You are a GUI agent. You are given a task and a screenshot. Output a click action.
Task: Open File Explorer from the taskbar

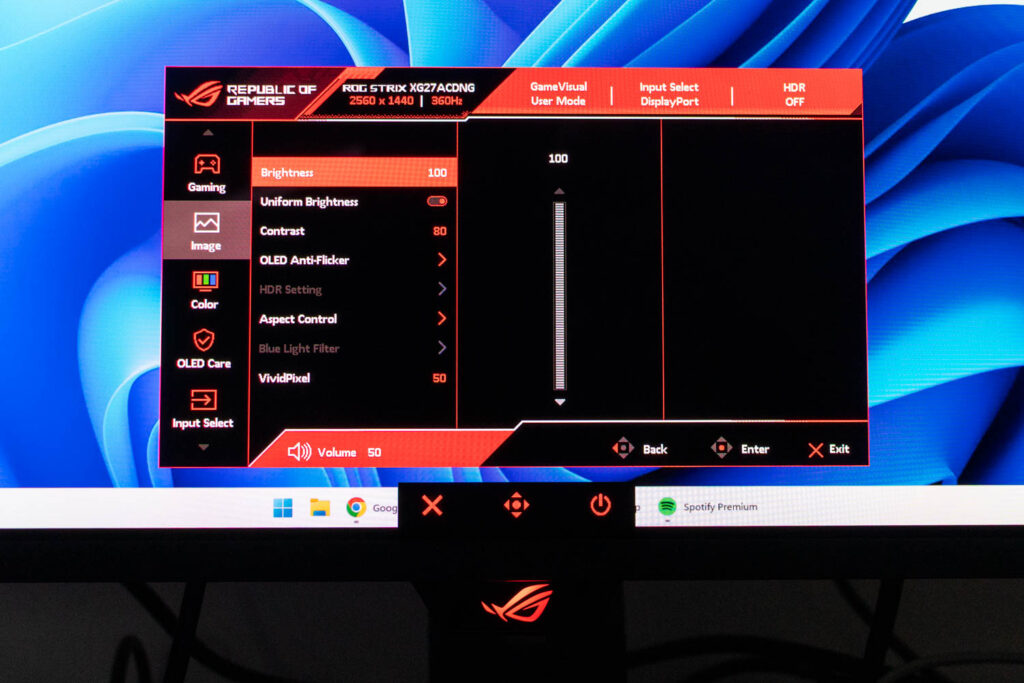point(319,507)
